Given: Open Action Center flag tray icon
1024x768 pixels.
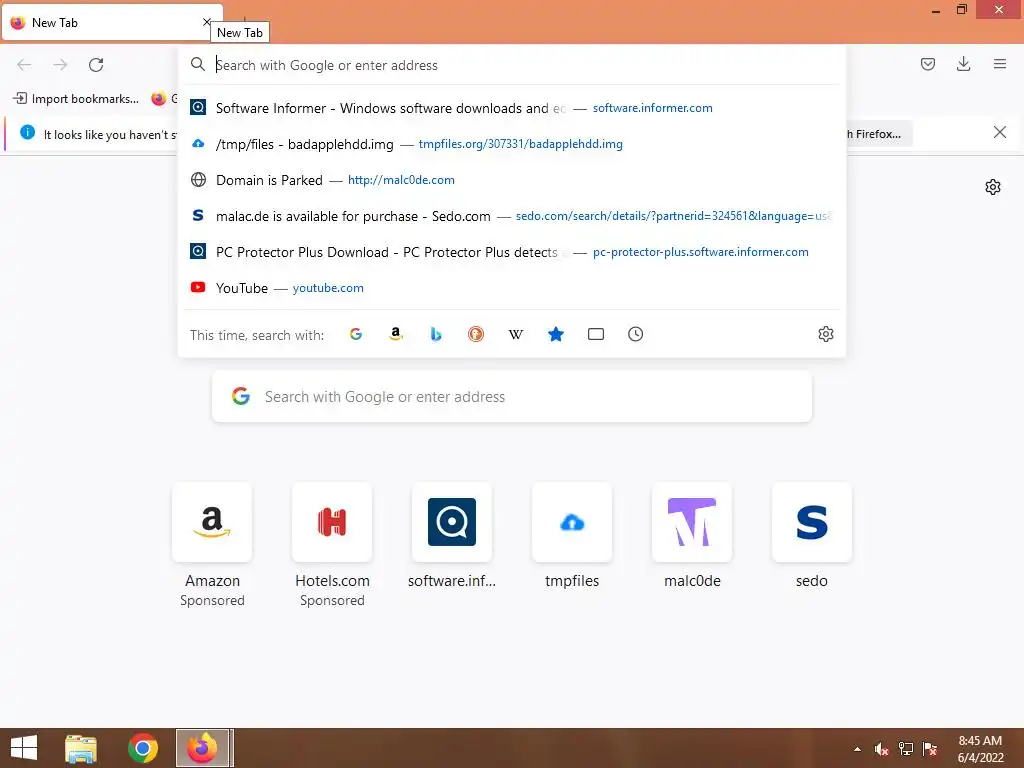Looking at the screenshot, I should [930, 749].
